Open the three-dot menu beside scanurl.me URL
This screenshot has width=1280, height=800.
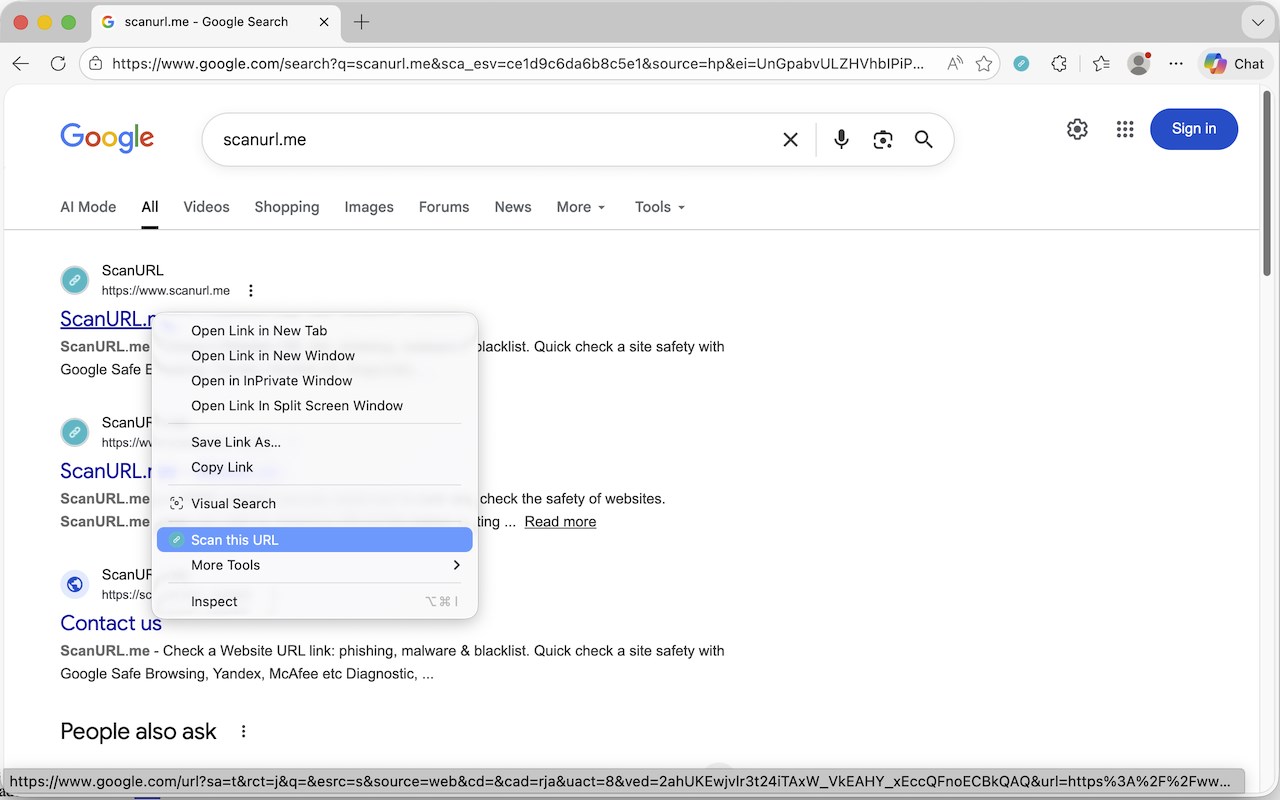(x=250, y=291)
